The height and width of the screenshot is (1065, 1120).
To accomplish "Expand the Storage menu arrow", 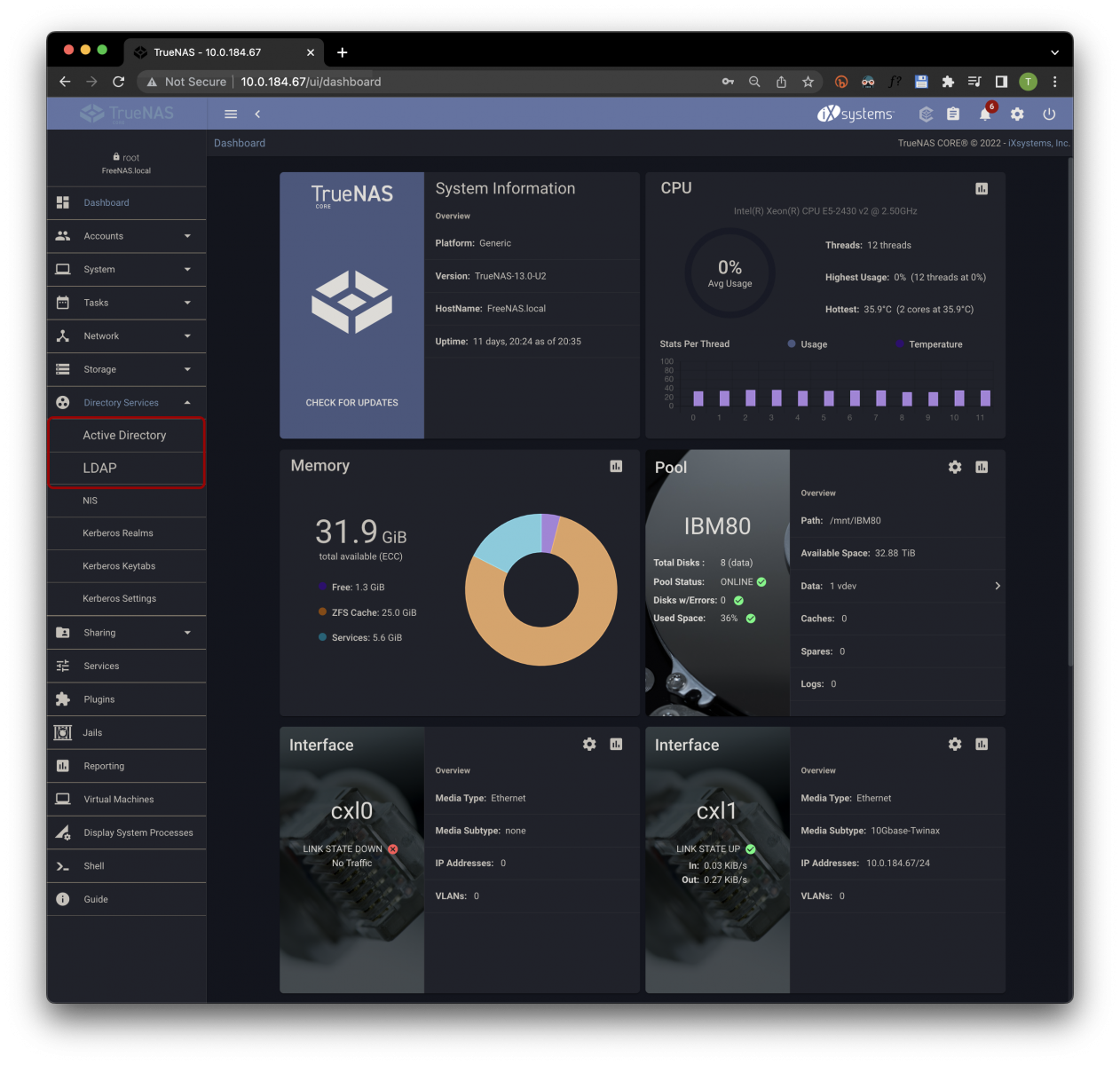I will tap(187, 369).
